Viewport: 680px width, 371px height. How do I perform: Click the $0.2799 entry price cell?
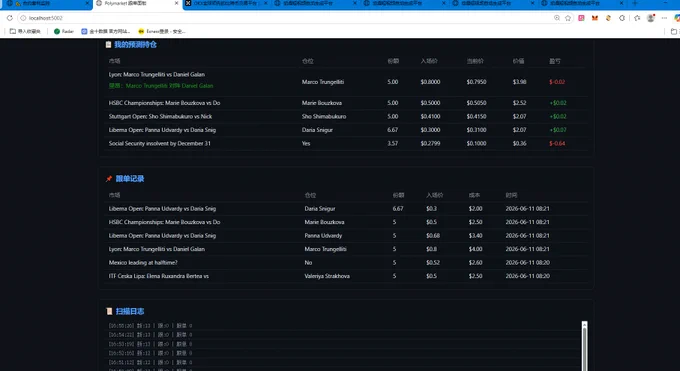[x=430, y=143]
